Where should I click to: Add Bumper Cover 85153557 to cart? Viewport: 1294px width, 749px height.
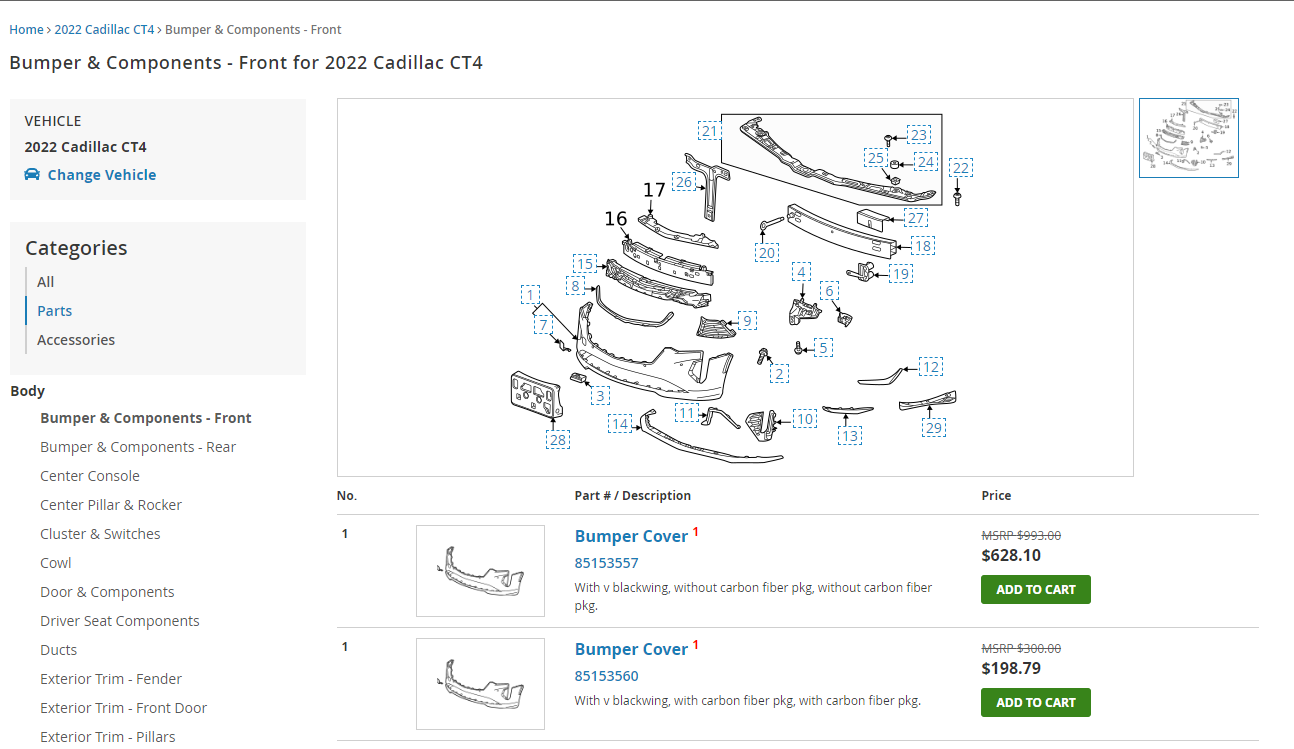1035,590
